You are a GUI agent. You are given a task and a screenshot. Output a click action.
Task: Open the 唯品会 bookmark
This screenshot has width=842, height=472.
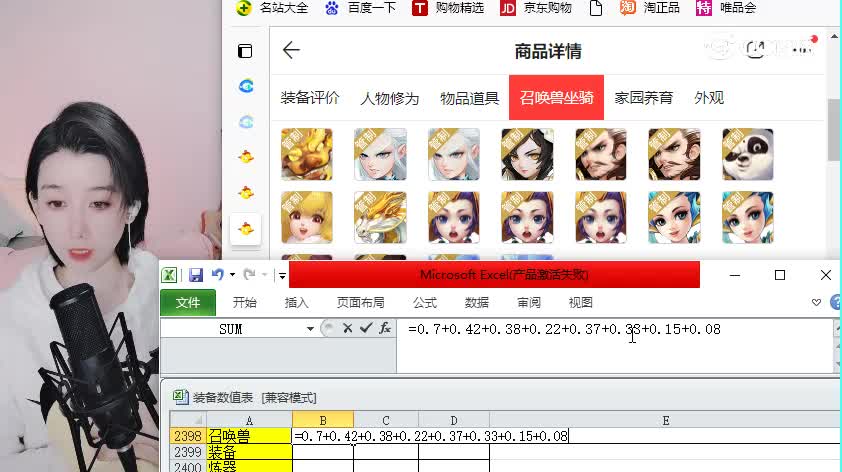click(x=726, y=8)
